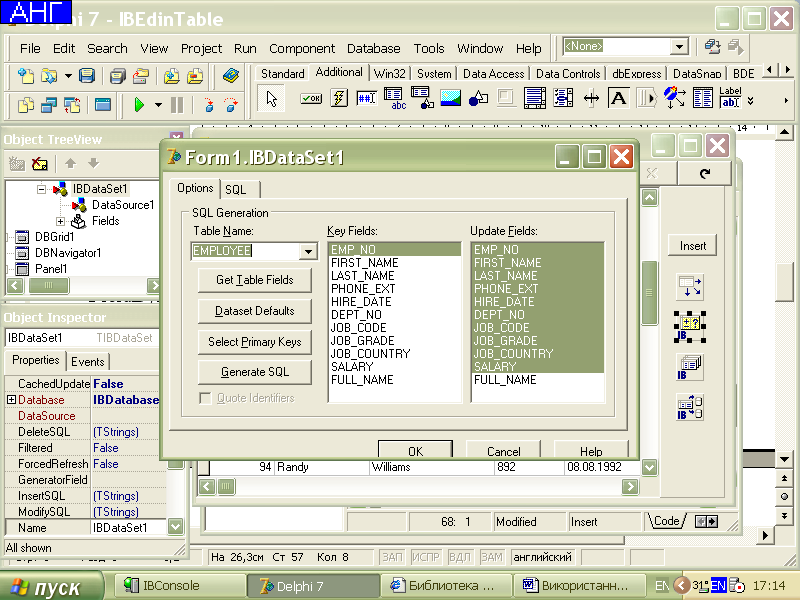Show more palette components via chevron
Screen dimensions: 800x600
pos(751,101)
